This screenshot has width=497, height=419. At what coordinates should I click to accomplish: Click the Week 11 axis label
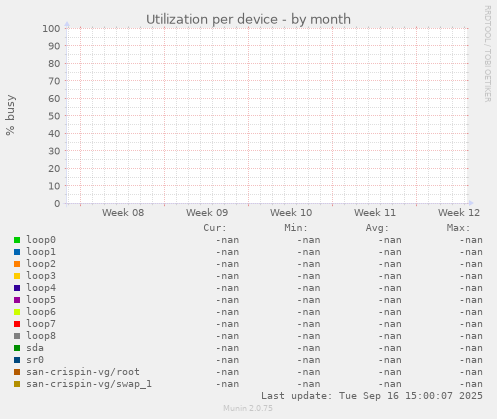[375, 213]
